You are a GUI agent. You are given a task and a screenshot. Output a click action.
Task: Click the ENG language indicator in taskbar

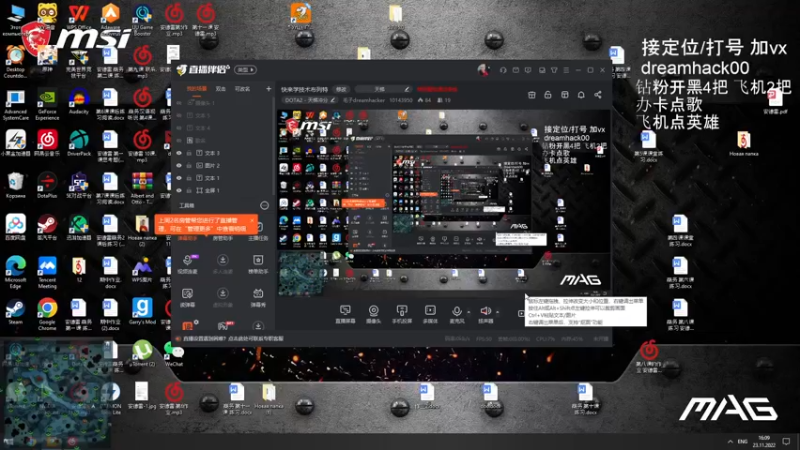743,441
